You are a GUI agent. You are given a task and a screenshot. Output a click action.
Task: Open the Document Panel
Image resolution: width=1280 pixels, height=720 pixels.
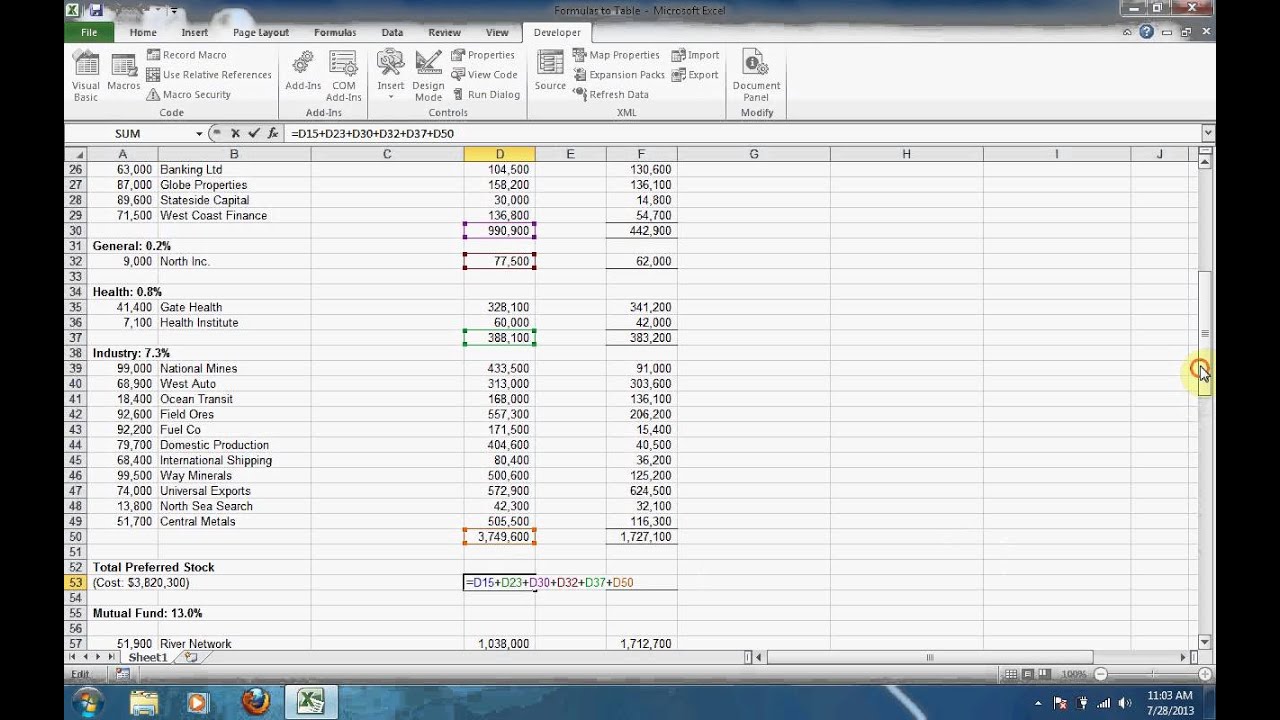(756, 76)
